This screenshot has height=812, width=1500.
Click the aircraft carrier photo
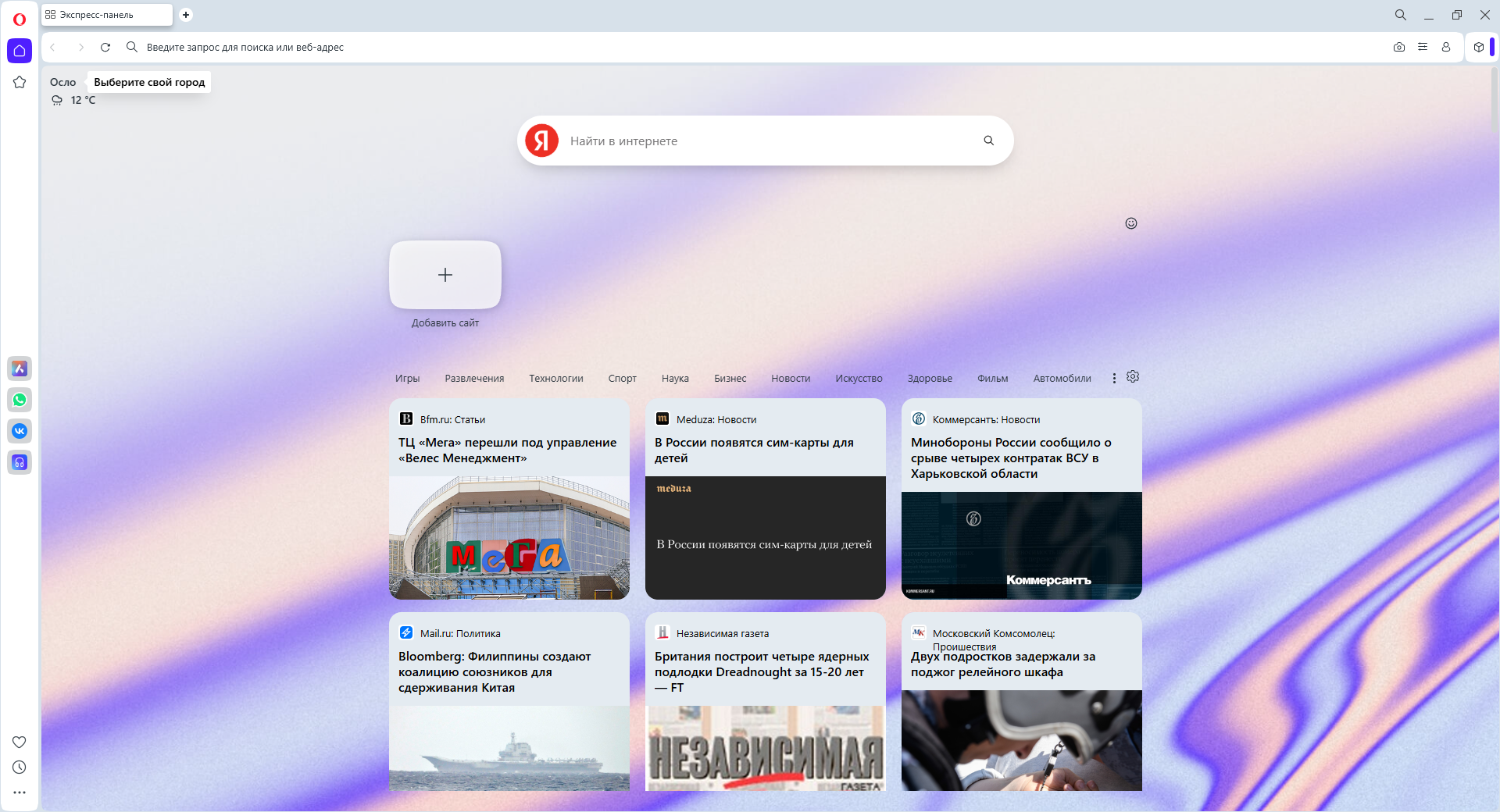(509, 748)
